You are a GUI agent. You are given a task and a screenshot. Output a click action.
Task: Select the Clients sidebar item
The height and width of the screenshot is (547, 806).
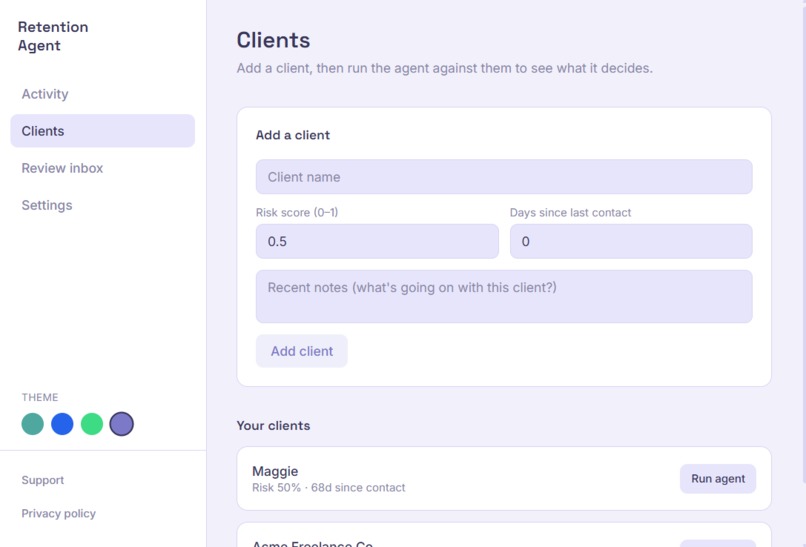(102, 131)
